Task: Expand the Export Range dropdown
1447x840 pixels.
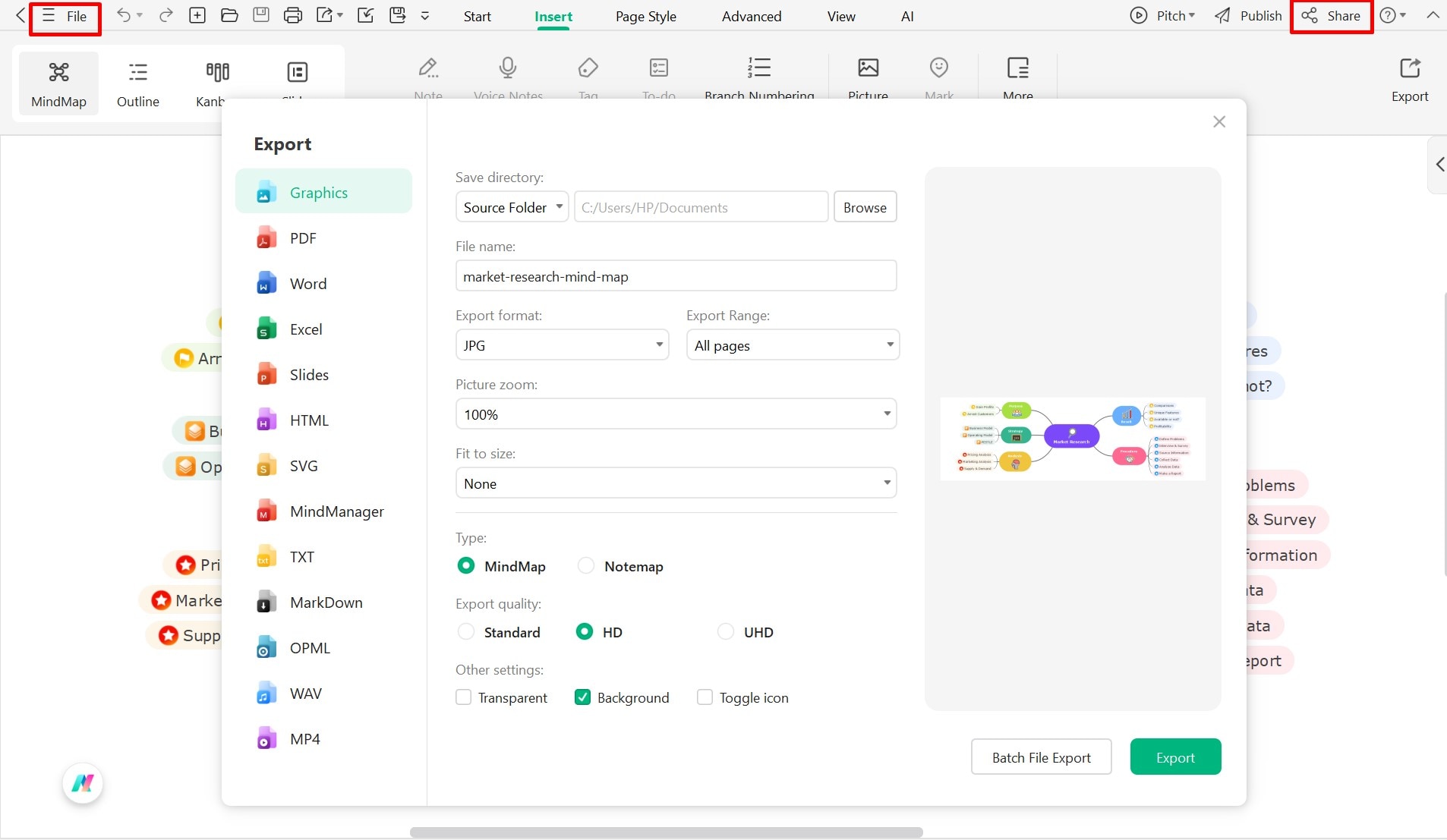Action: pyautogui.click(x=793, y=345)
